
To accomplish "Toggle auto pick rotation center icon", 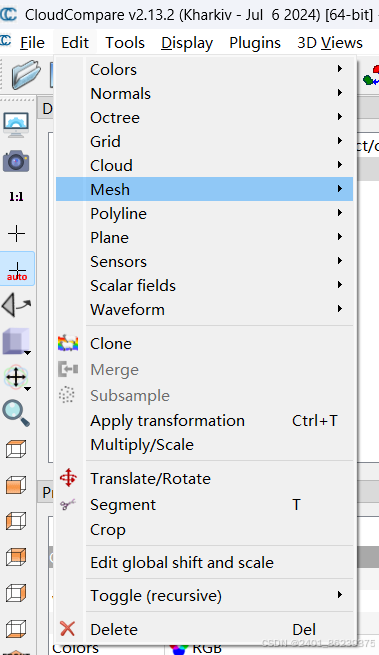I will point(17,269).
